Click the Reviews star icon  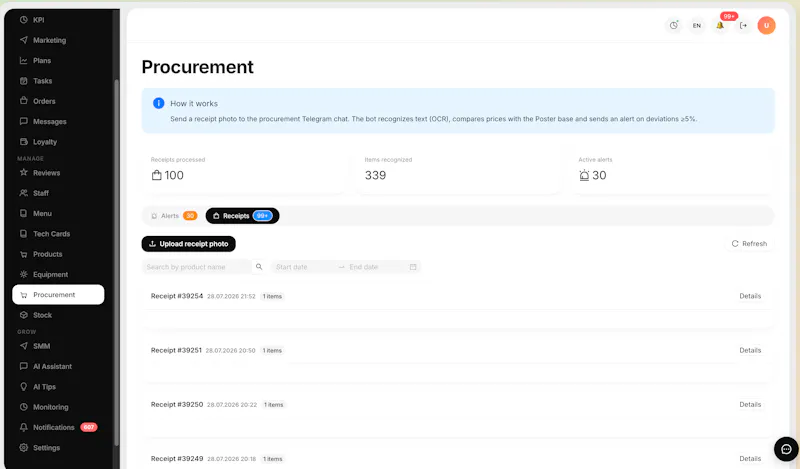pos(23,172)
